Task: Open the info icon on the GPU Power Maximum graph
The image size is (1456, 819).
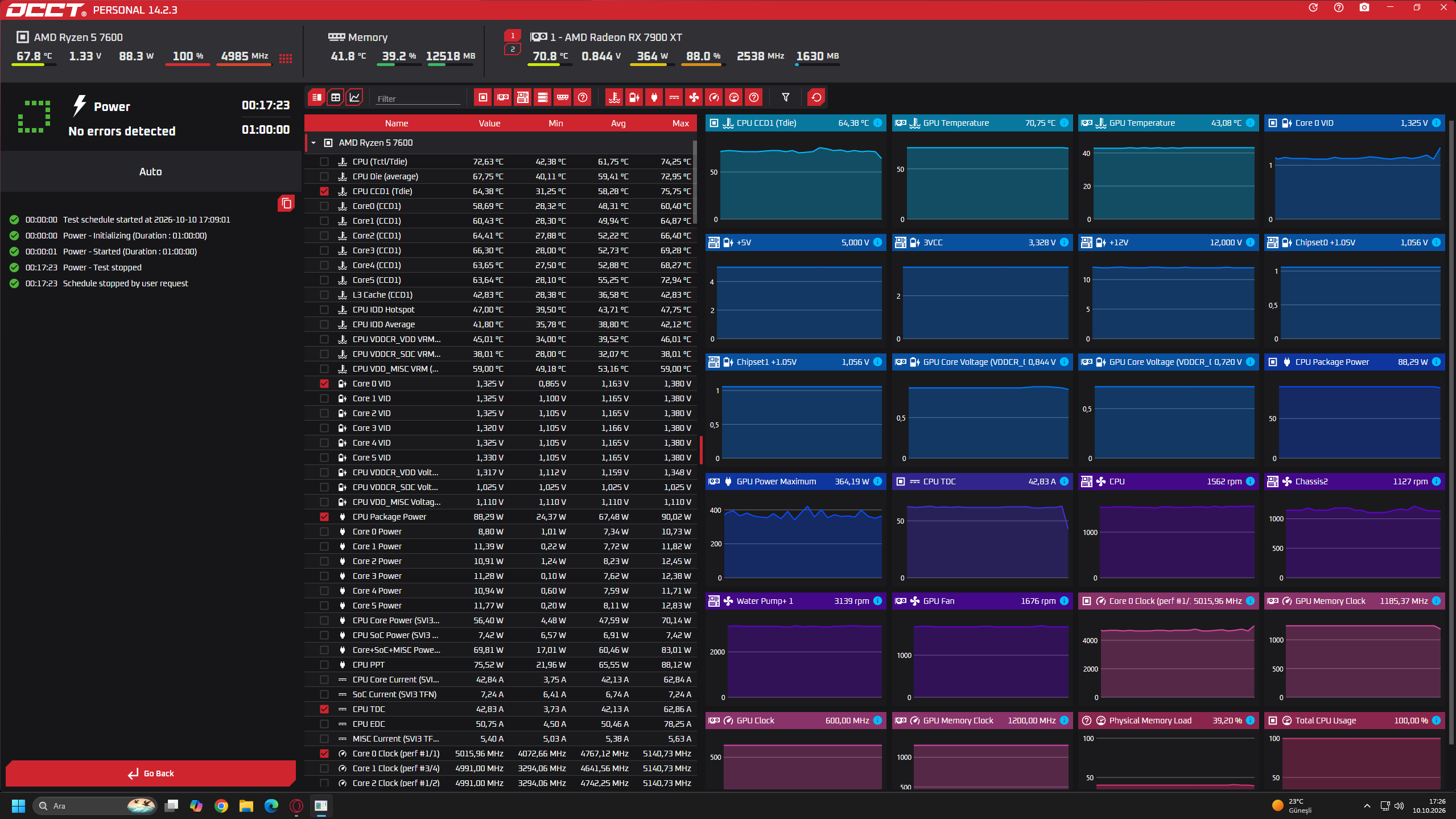Action: 877,481
